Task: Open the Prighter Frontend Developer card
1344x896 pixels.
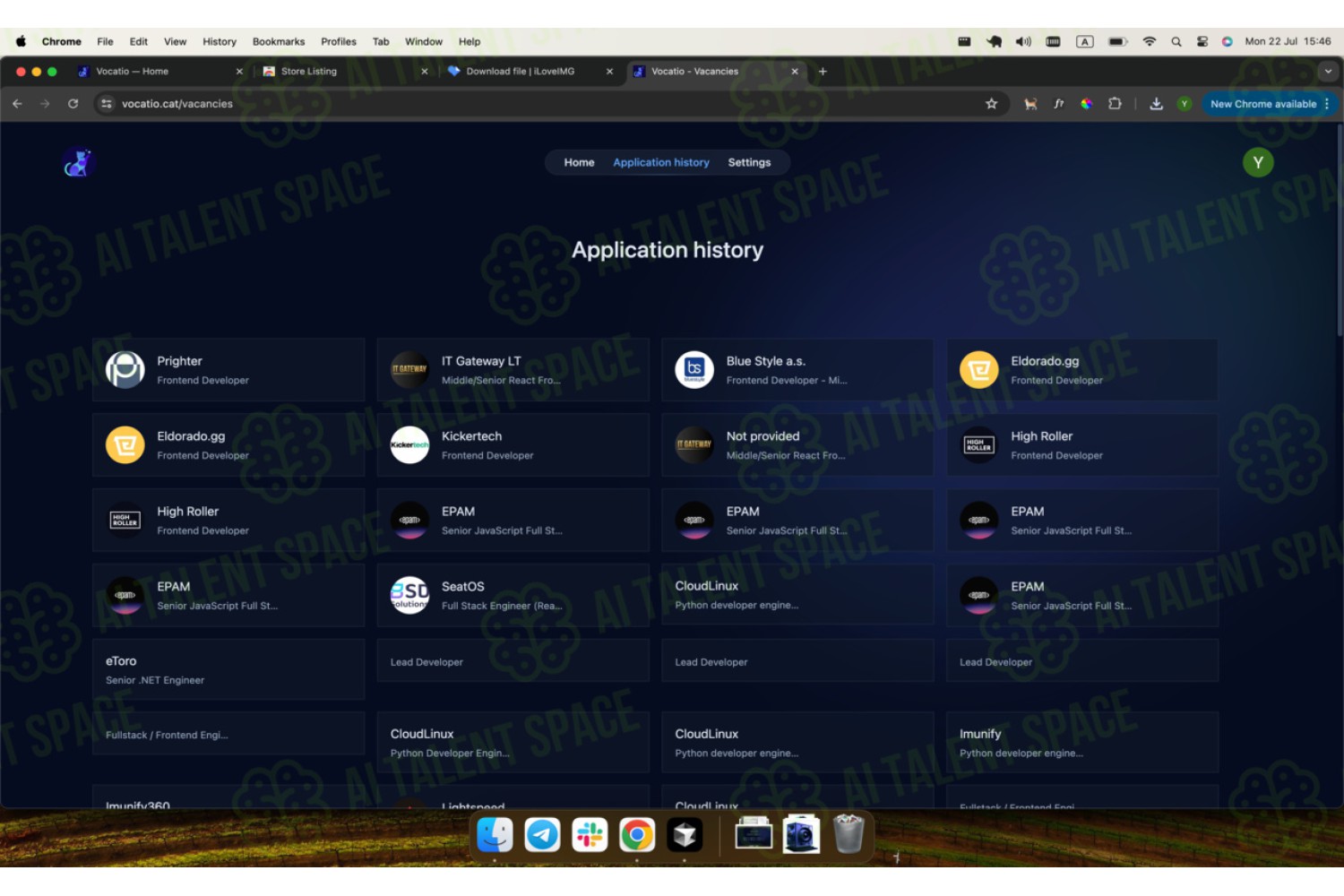Action: pos(228,369)
